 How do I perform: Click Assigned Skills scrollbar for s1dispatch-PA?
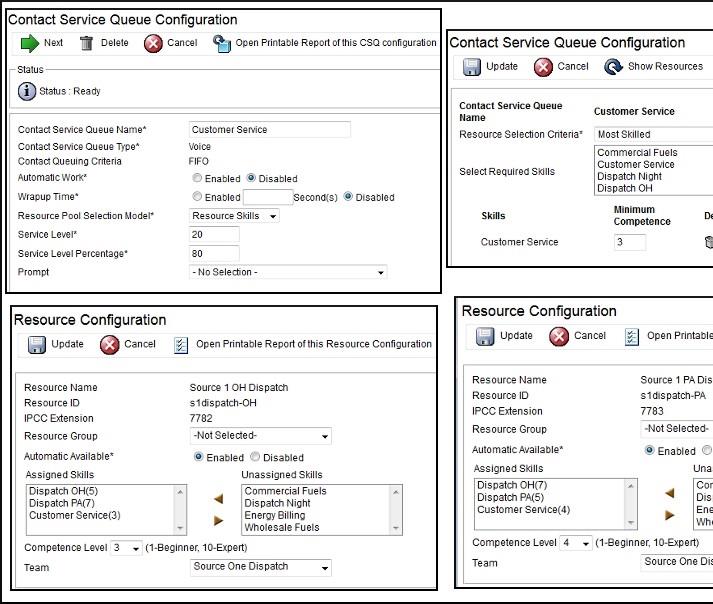tap(631, 504)
